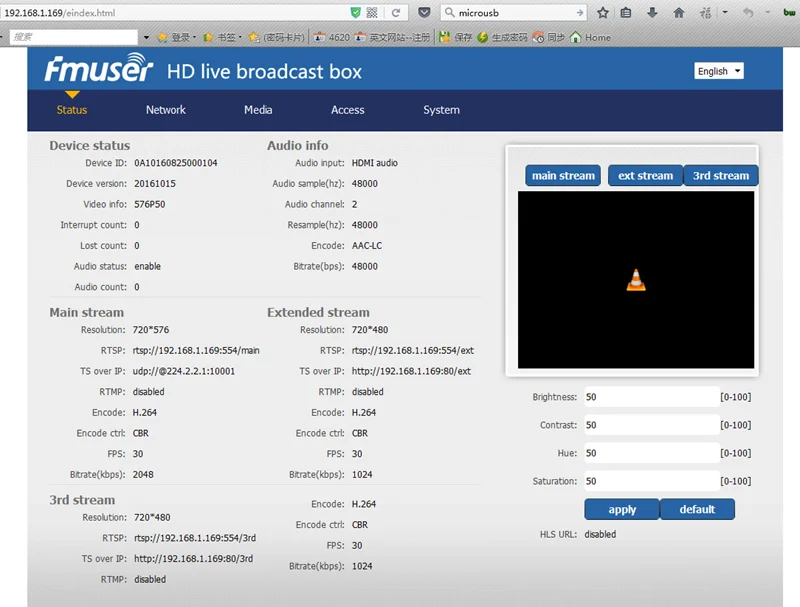Expand the toolbar search engine dropdown arrow

pos(146,37)
